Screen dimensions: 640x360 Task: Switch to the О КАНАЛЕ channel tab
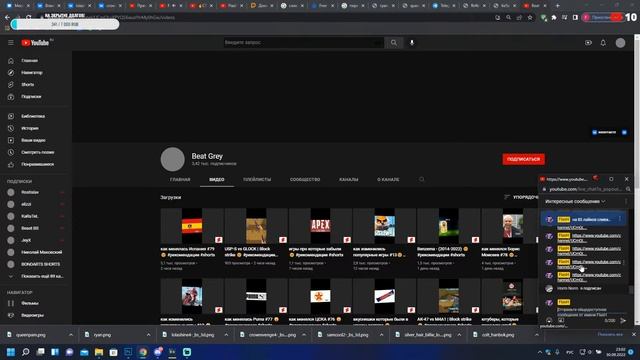pos(388,180)
